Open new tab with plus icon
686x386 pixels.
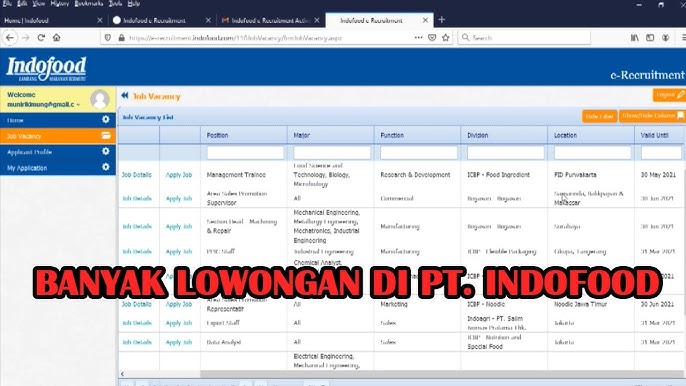point(442,20)
